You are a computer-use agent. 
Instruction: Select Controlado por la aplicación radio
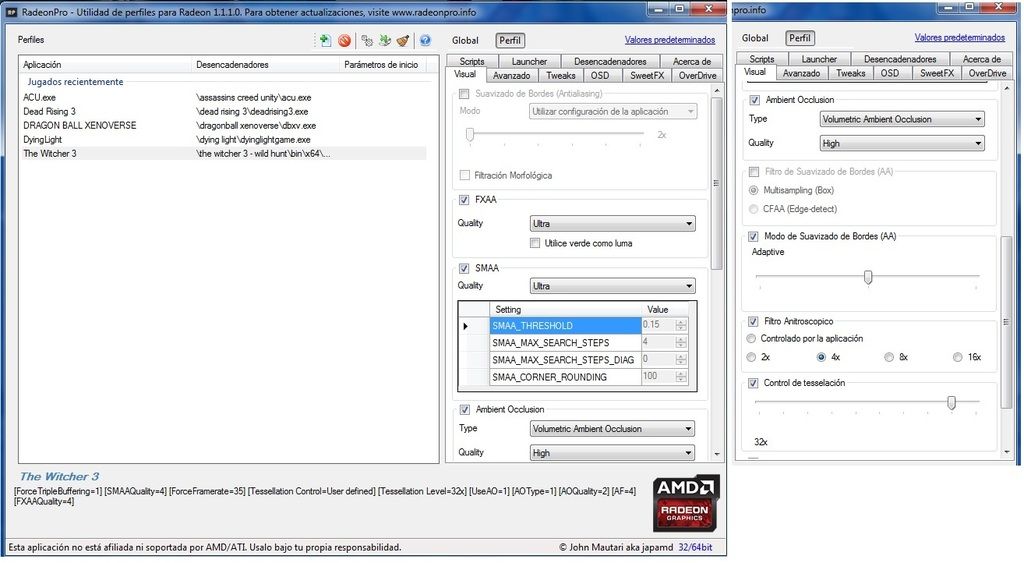(752, 338)
